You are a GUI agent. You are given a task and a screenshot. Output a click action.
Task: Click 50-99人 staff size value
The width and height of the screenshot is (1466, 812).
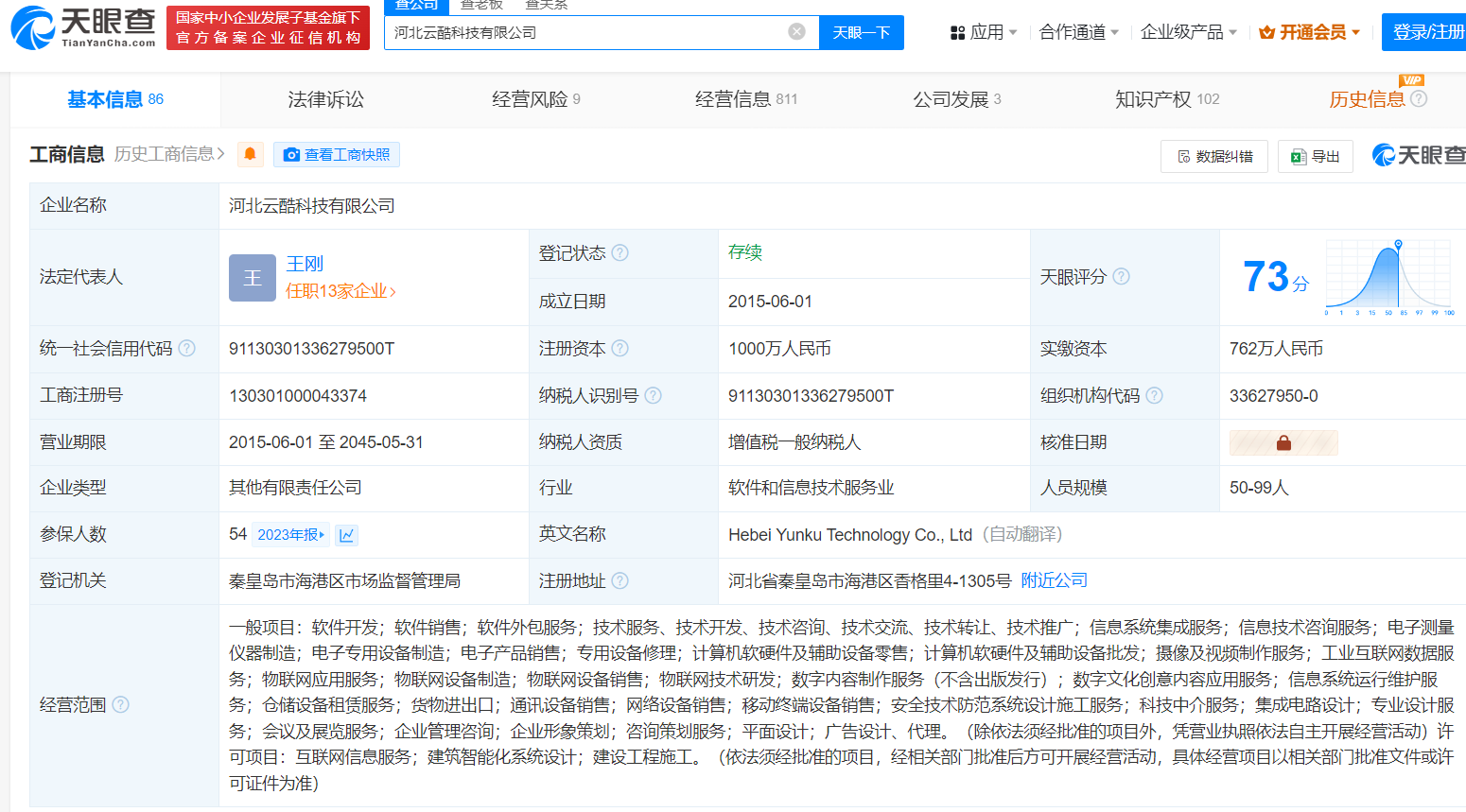(1259, 488)
